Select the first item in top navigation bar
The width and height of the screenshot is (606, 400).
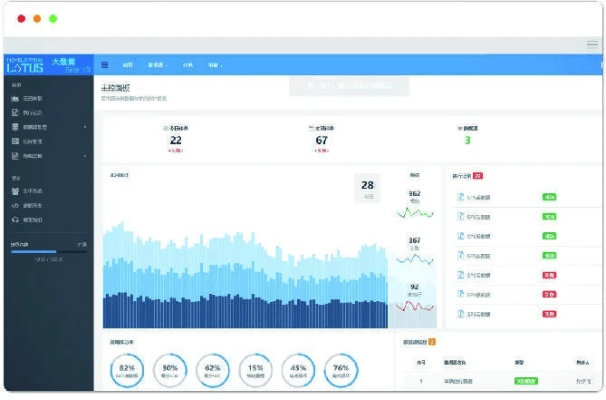127,66
